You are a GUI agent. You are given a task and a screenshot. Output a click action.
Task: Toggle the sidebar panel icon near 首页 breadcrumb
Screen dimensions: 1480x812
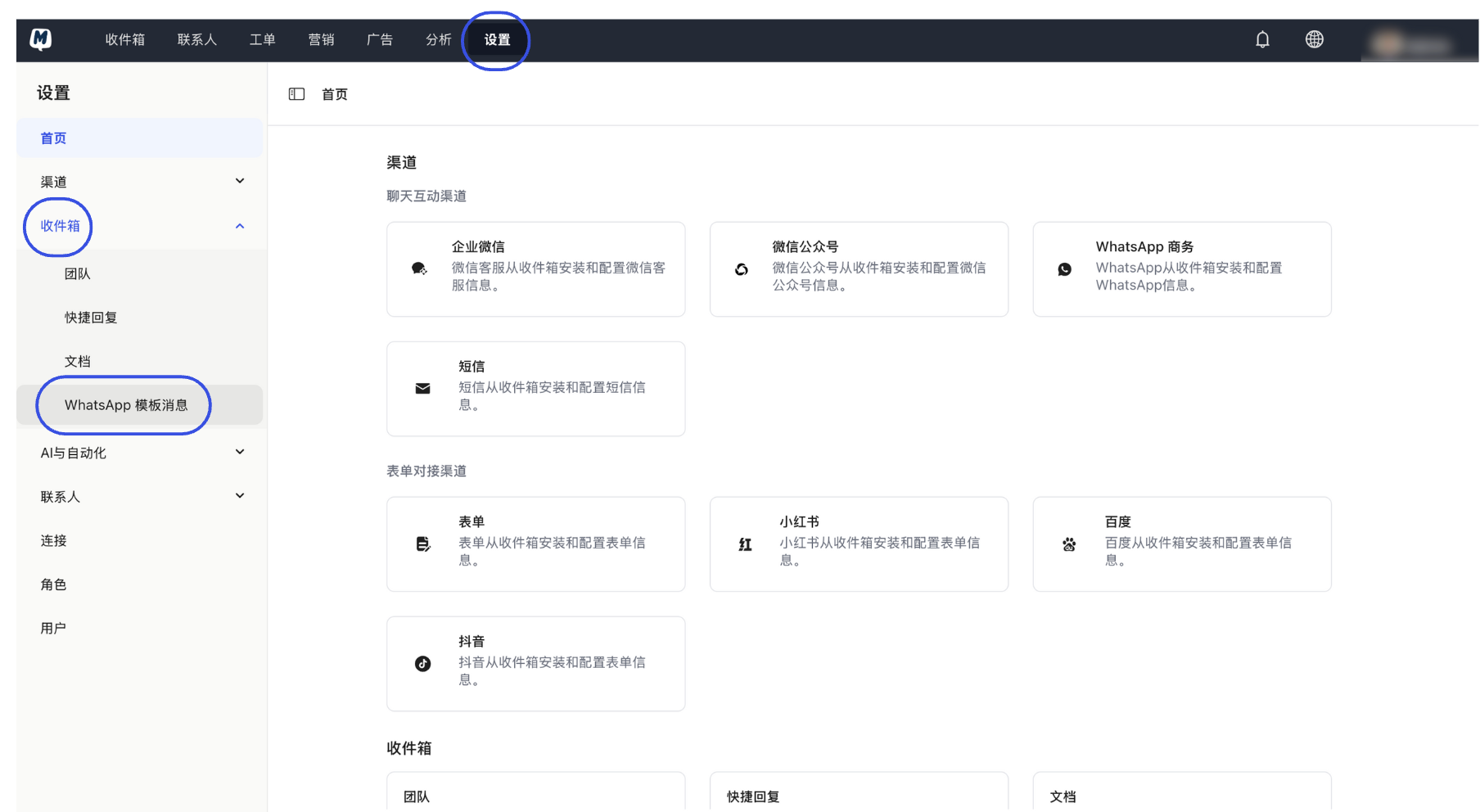pos(296,93)
